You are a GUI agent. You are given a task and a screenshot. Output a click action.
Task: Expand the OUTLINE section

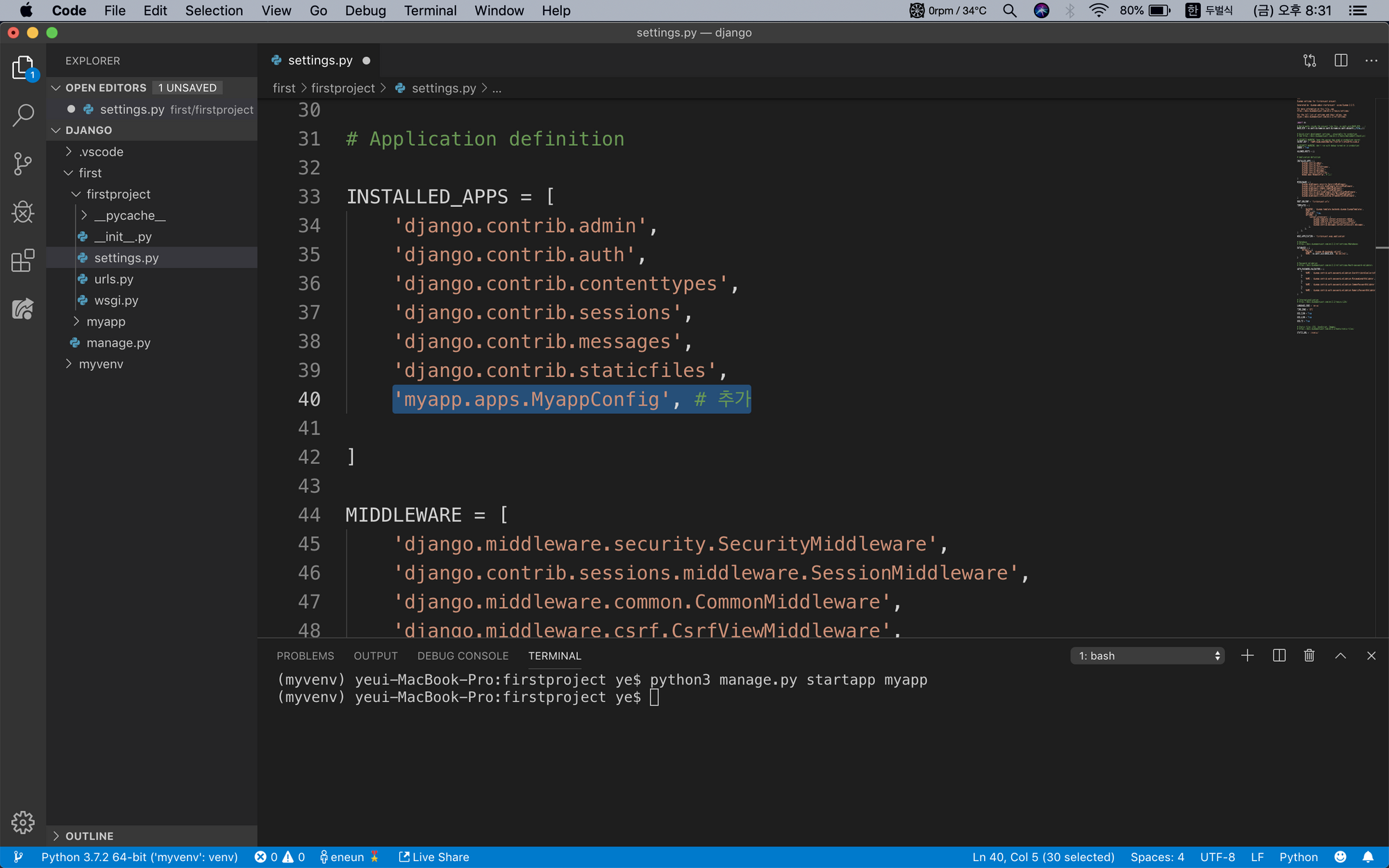[x=89, y=836]
